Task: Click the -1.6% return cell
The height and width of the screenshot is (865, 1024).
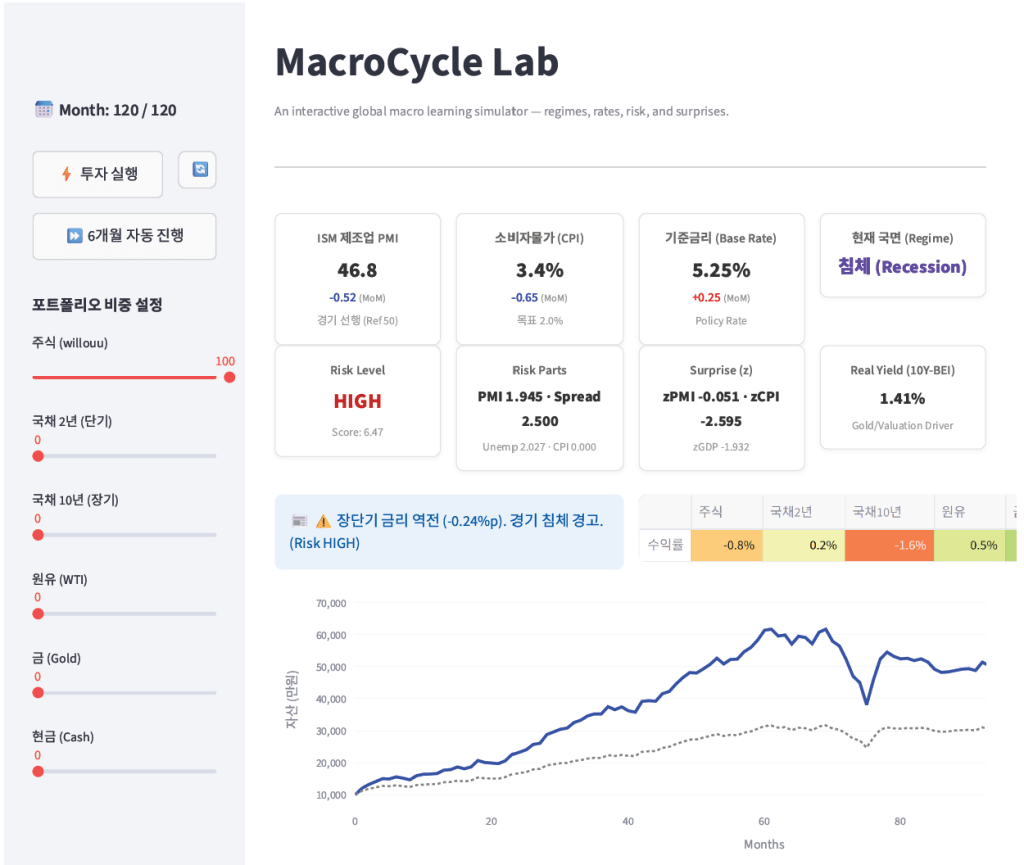Action: tap(889, 545)
